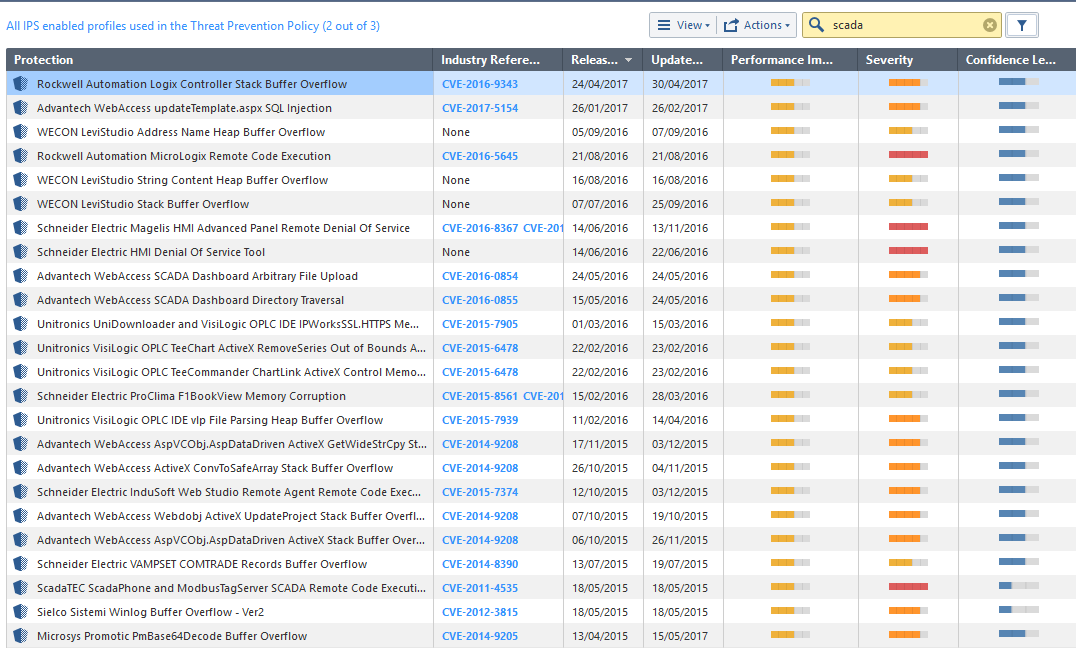1076x648 pixels.
Task: Open CVE-2016-0855 reference link
Action: click(x=480, y=300)
